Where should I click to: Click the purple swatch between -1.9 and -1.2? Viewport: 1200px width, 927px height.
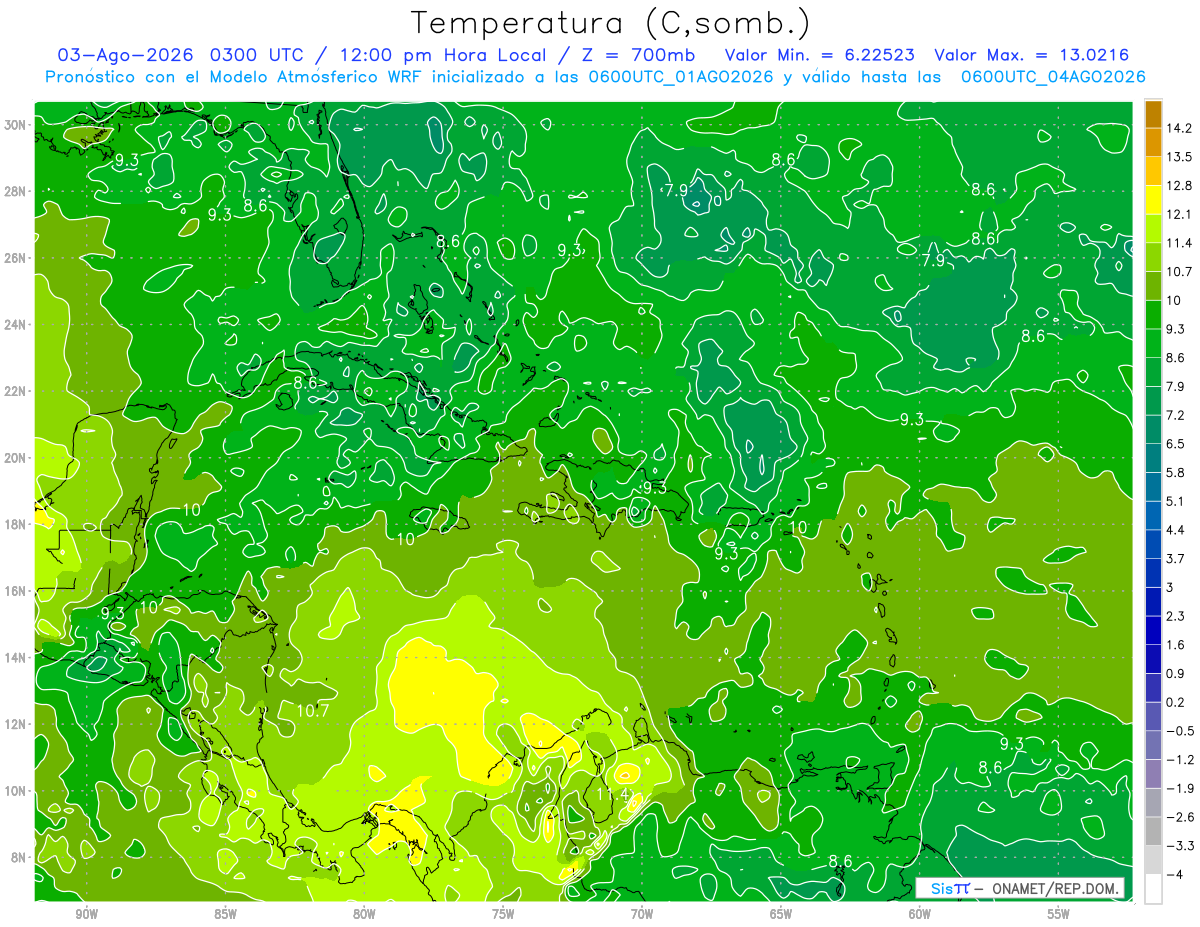(1153, 774)
